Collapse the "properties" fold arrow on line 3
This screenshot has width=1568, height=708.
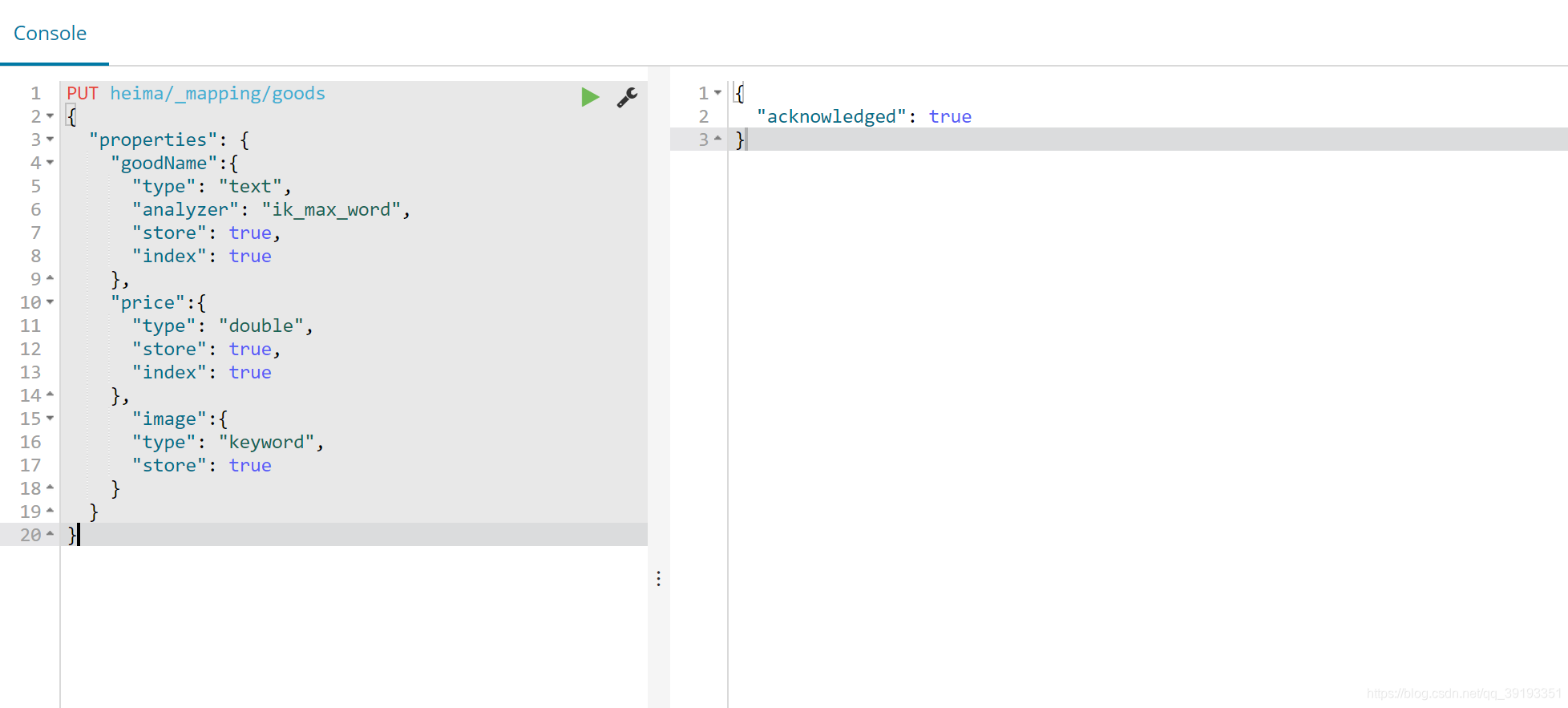pyautogui.click(x=50, y=140)
